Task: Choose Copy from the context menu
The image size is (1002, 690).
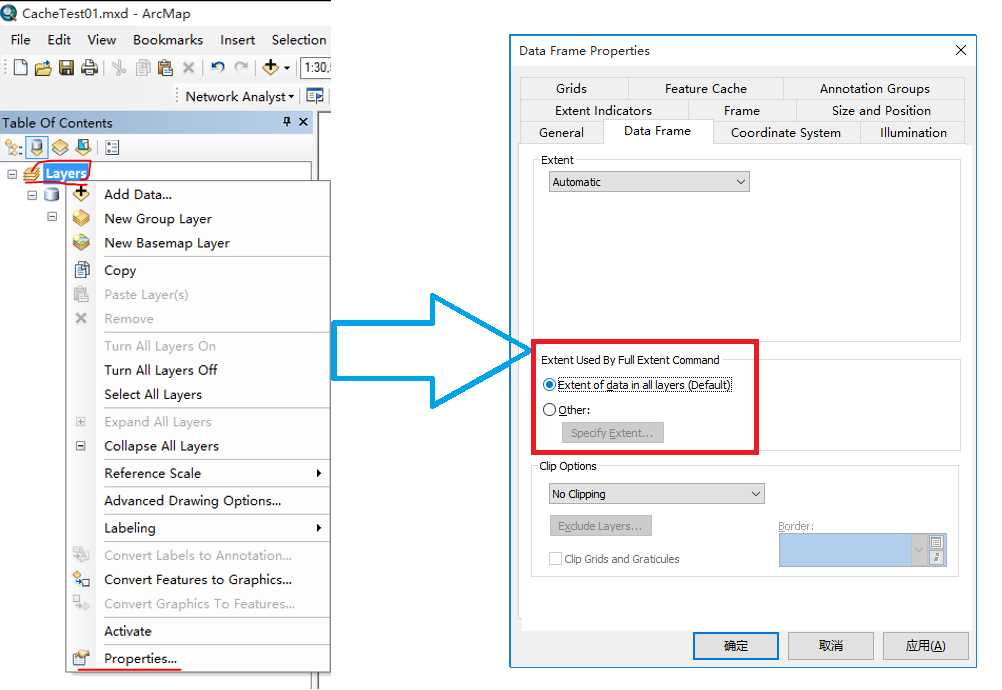Action: (x=198, y=270)
